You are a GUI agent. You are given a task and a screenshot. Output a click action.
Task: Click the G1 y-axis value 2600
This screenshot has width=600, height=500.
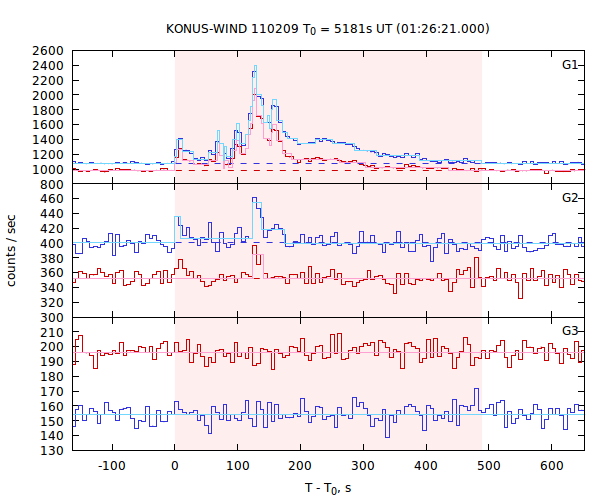coord(48,51)
